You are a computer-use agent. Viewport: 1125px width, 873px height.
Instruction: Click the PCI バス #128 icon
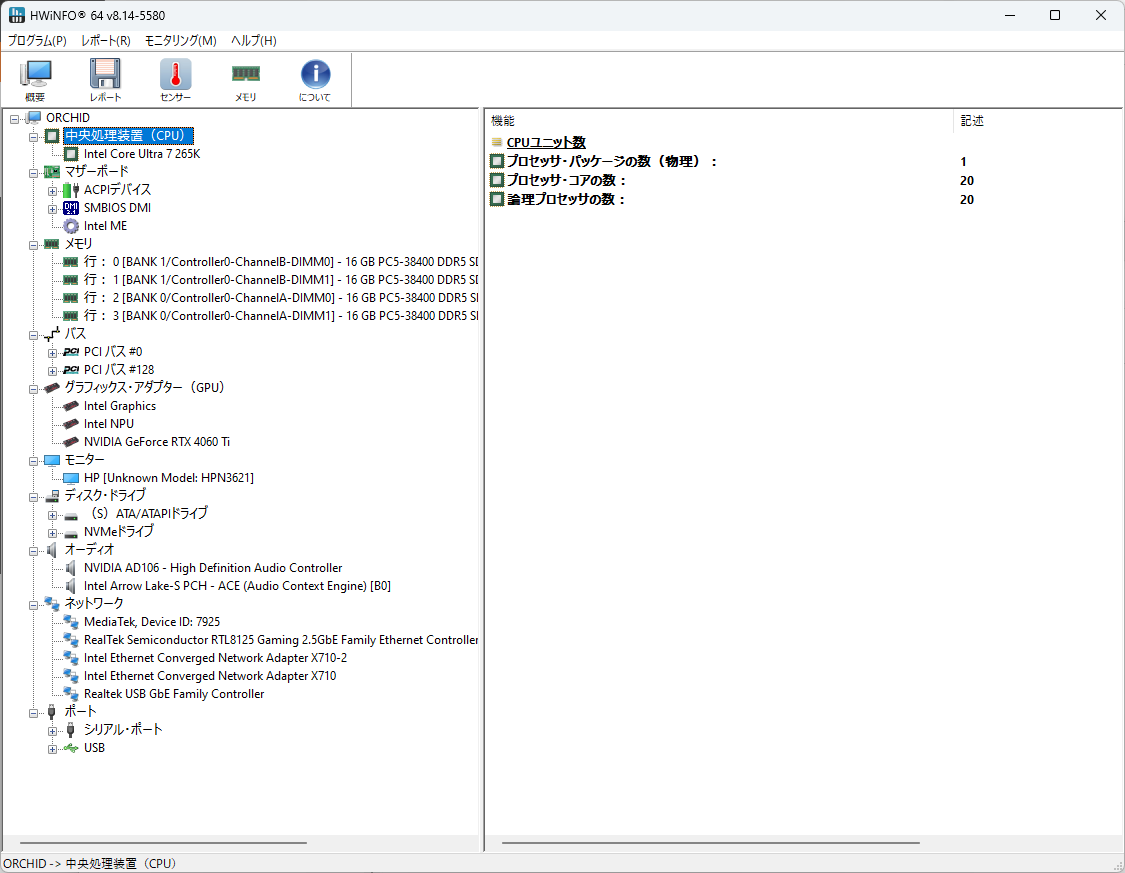point(71,369)
